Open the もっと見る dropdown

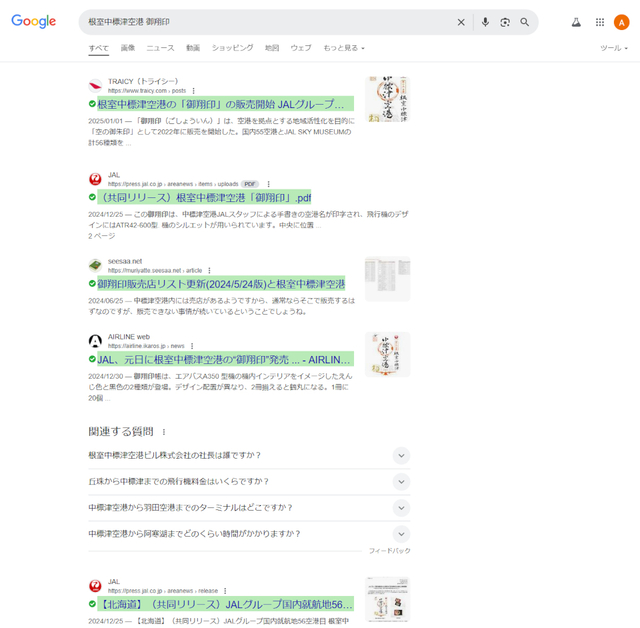click(344, 48)
